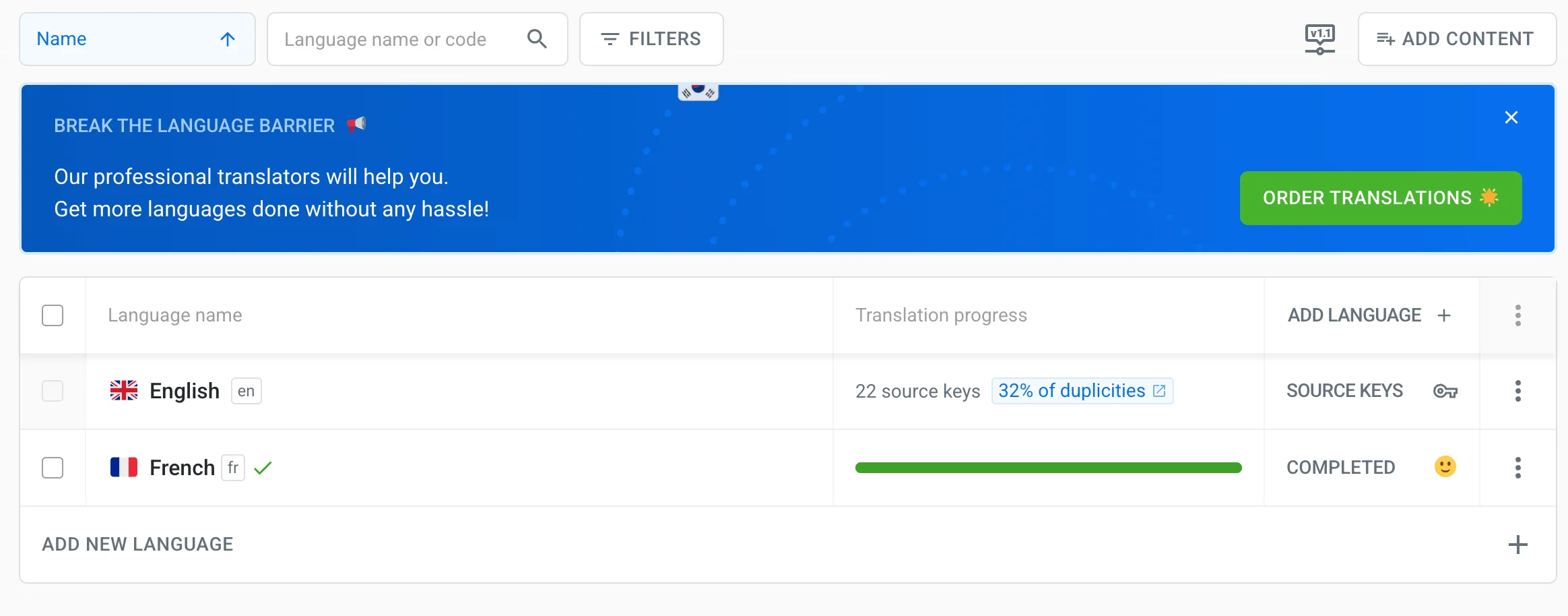The image size is (1568, 616).
Task: Click the megaphone icon in banner
Action: [356, 125]
